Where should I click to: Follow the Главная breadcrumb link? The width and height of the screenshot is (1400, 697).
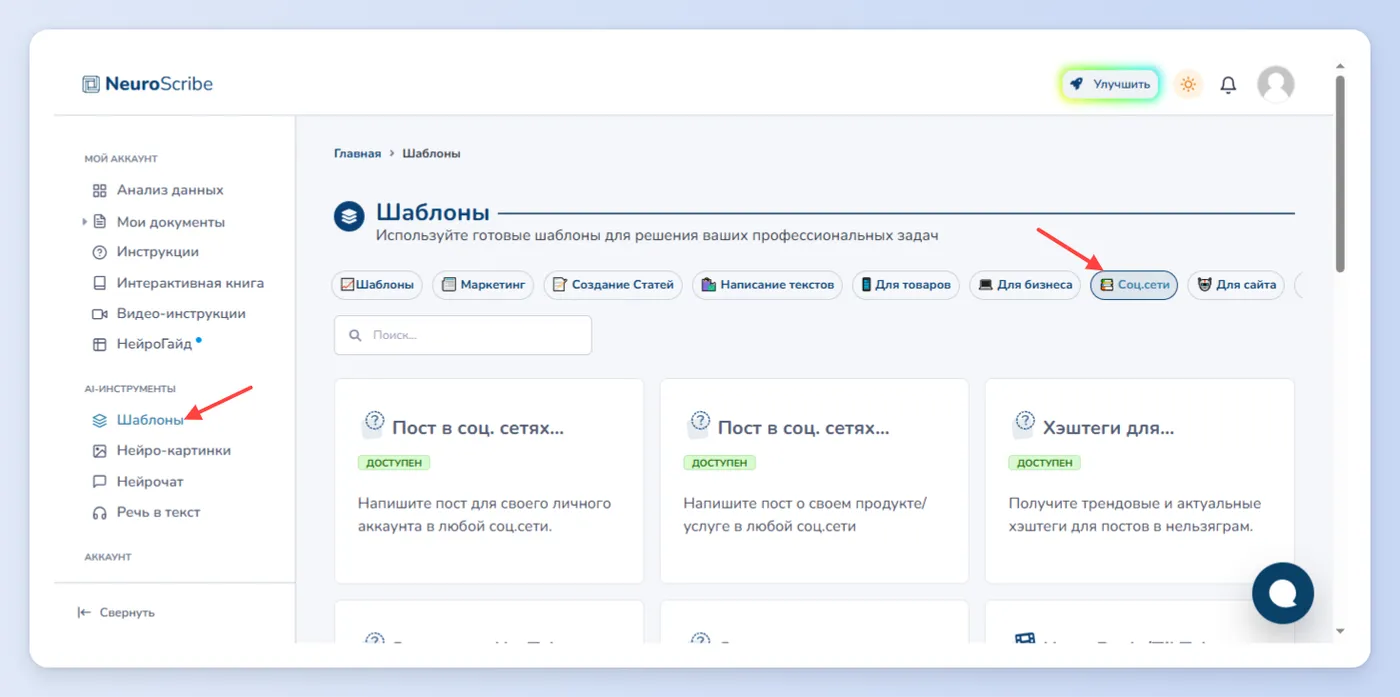(x=357, y=154)
